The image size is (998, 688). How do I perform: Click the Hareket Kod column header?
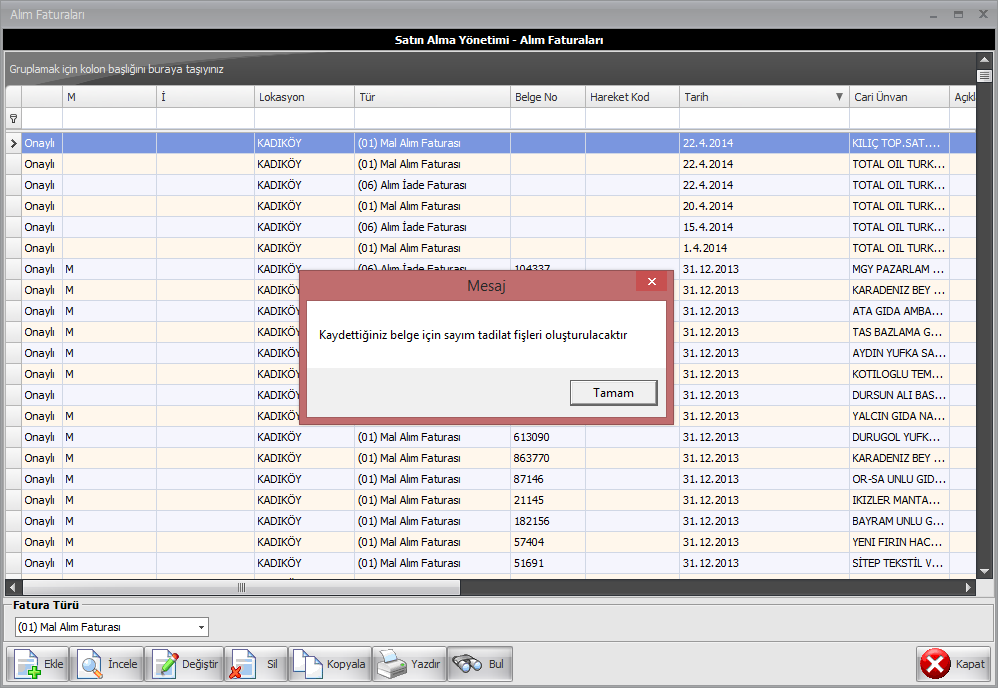(x=632, y=97)
